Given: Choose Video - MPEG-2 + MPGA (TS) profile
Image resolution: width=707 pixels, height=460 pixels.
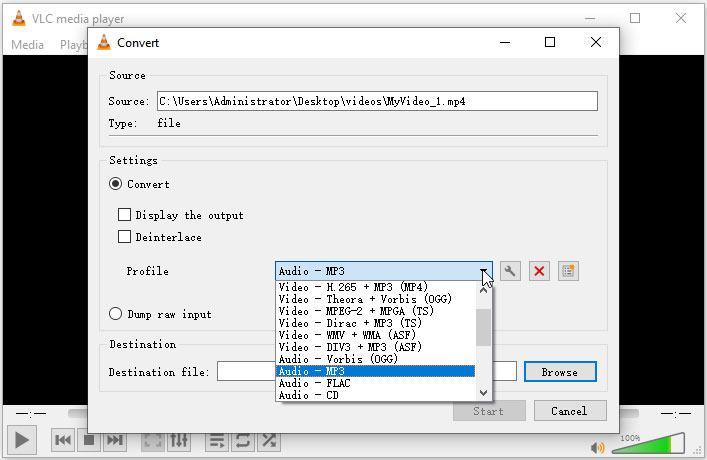Looking at the screenshot, I should (375, 311).
